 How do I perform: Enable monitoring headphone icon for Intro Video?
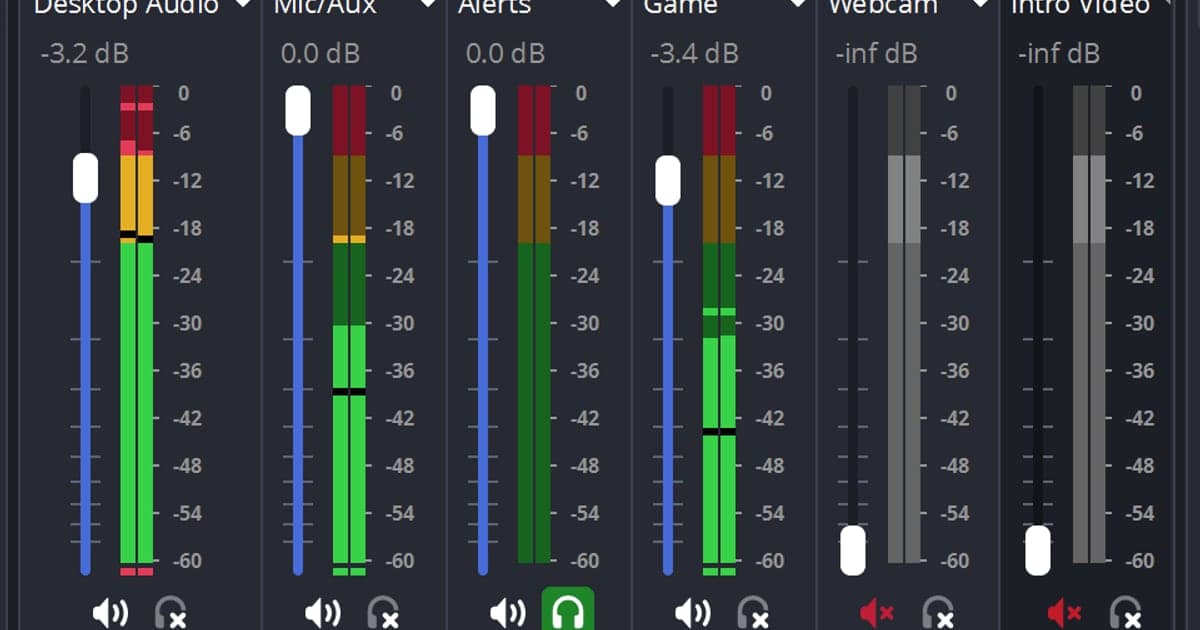tap(1126, 613)
